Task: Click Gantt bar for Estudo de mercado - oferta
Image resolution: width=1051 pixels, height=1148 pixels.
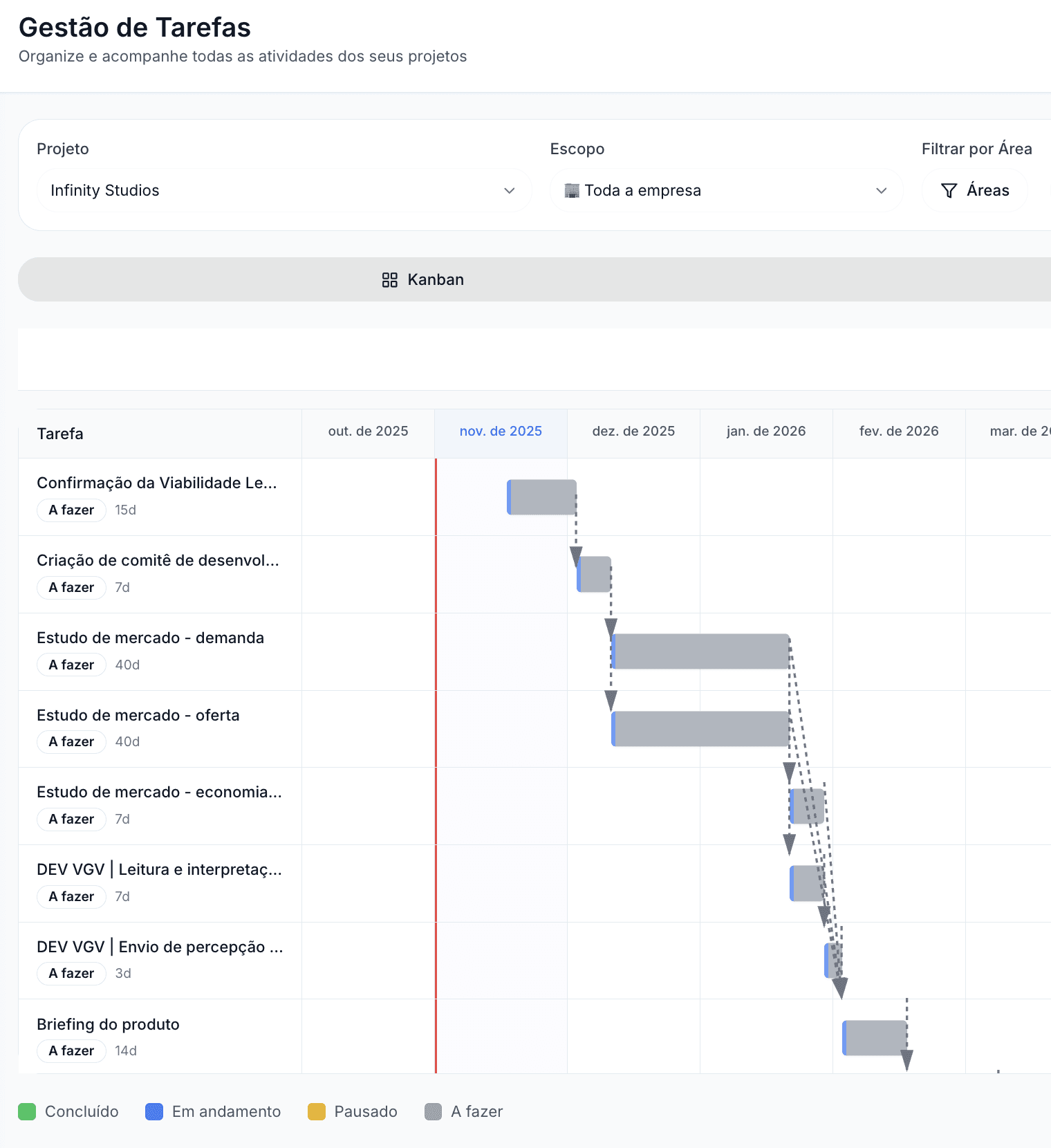Action: coord(700,729)
